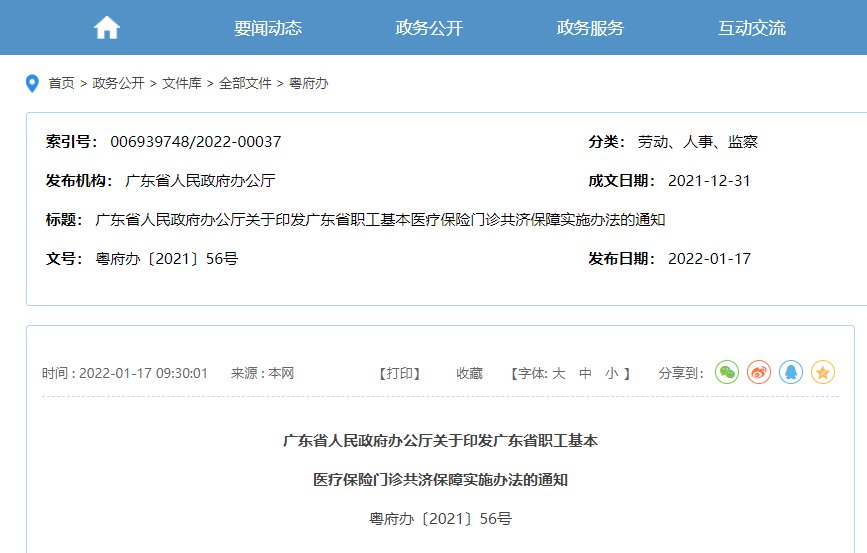This screenshot has width=867, height=553.
Task: Click 政务公开 in the breadcrumb trail
Action: (x=118, y=84)
